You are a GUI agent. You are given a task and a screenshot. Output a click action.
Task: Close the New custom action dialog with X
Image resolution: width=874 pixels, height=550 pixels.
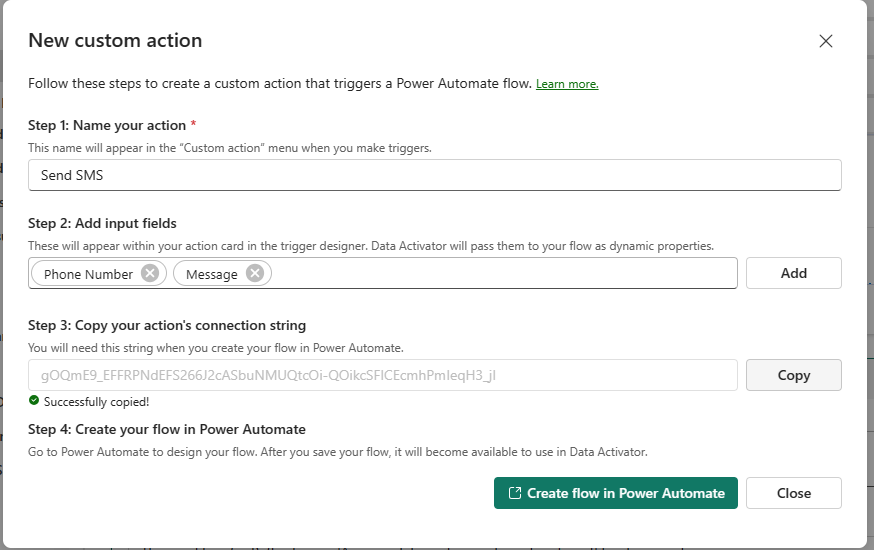[826, 41]
